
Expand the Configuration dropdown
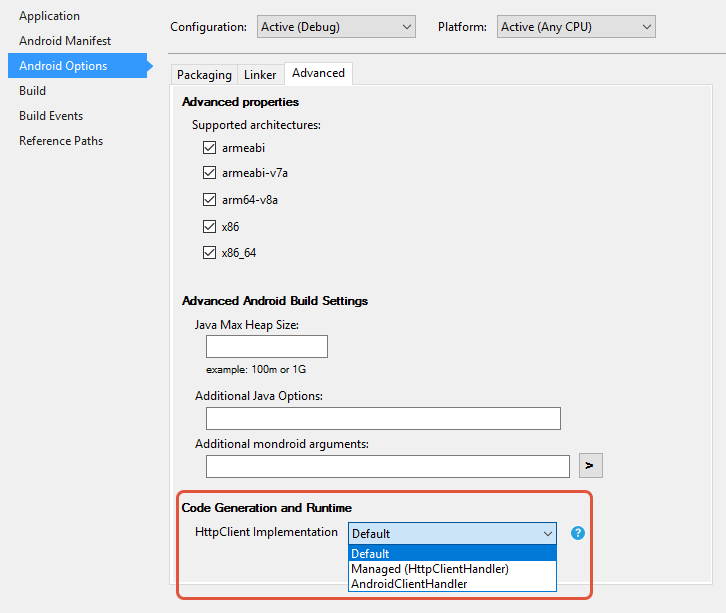click(x=336, y=27)
